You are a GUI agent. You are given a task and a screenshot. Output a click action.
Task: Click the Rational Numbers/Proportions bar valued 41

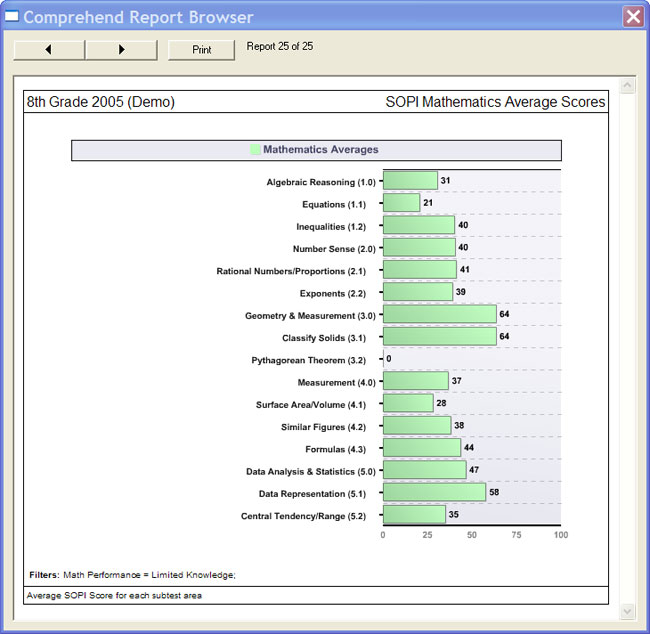tap(420, 270)
